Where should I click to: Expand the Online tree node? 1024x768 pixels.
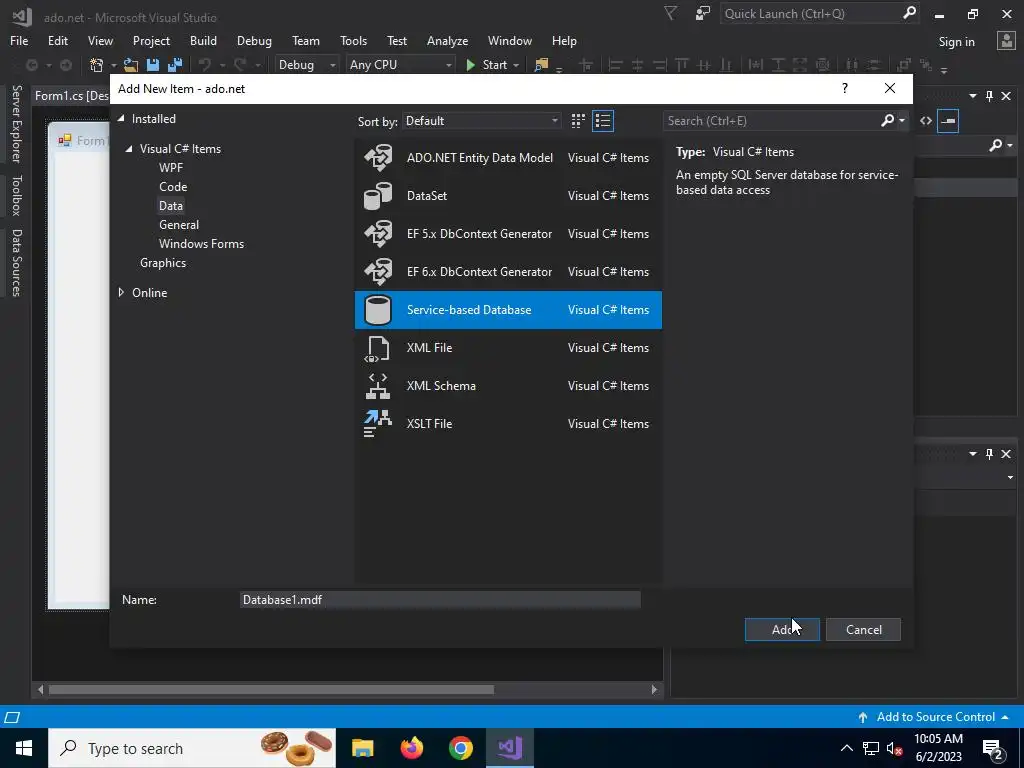[x=121, y=293]
